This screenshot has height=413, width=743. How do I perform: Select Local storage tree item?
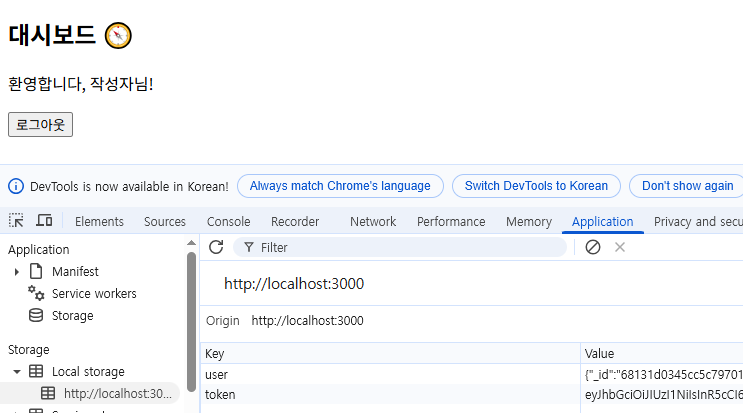88,372
